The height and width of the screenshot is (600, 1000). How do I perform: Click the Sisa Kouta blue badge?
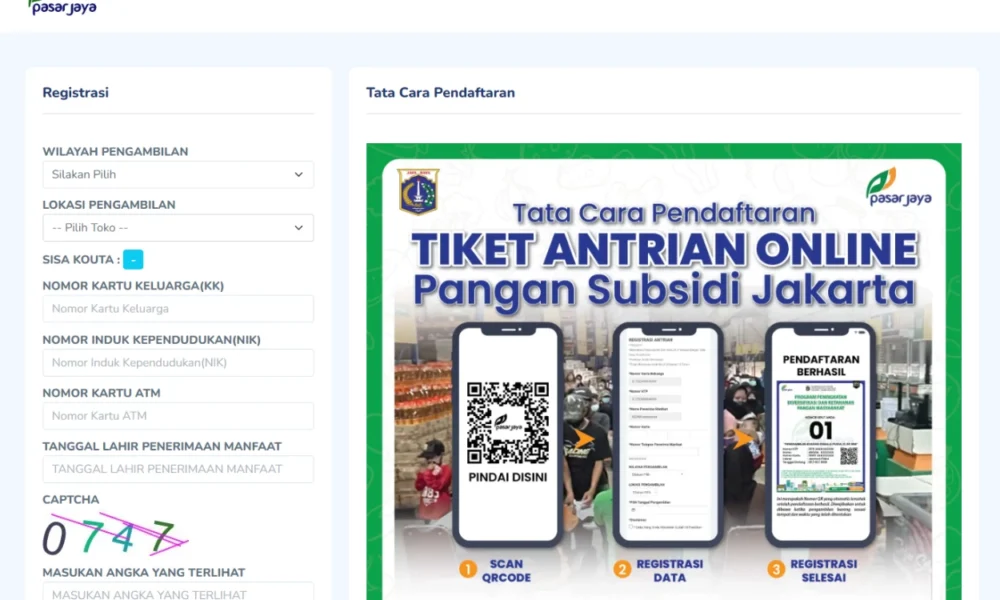point(133,260)
